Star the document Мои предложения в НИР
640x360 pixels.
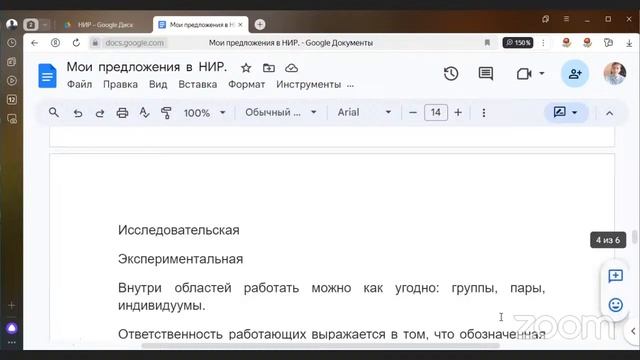pos(246,68)
